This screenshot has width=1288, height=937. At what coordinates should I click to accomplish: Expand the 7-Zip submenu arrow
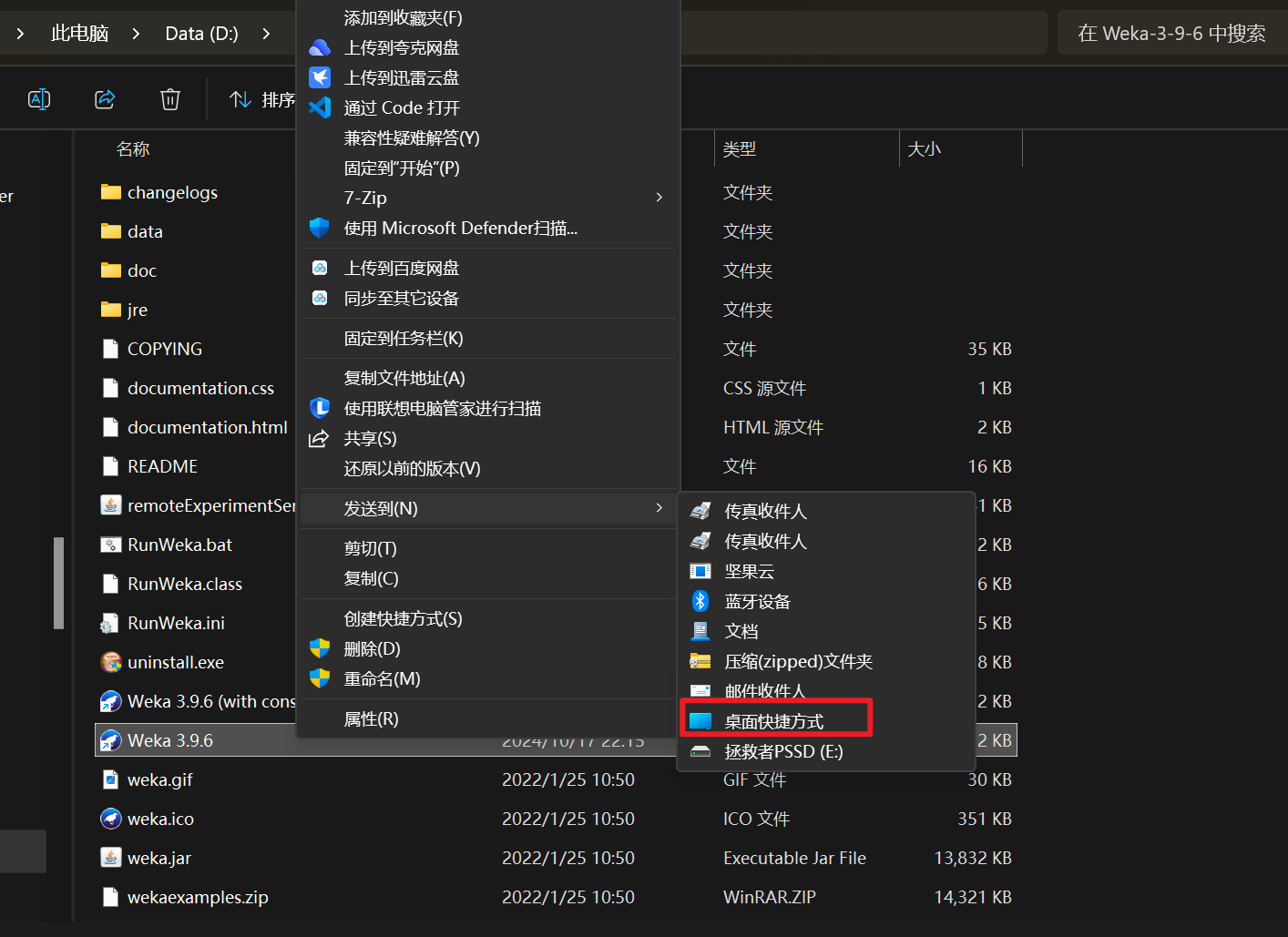659,198
